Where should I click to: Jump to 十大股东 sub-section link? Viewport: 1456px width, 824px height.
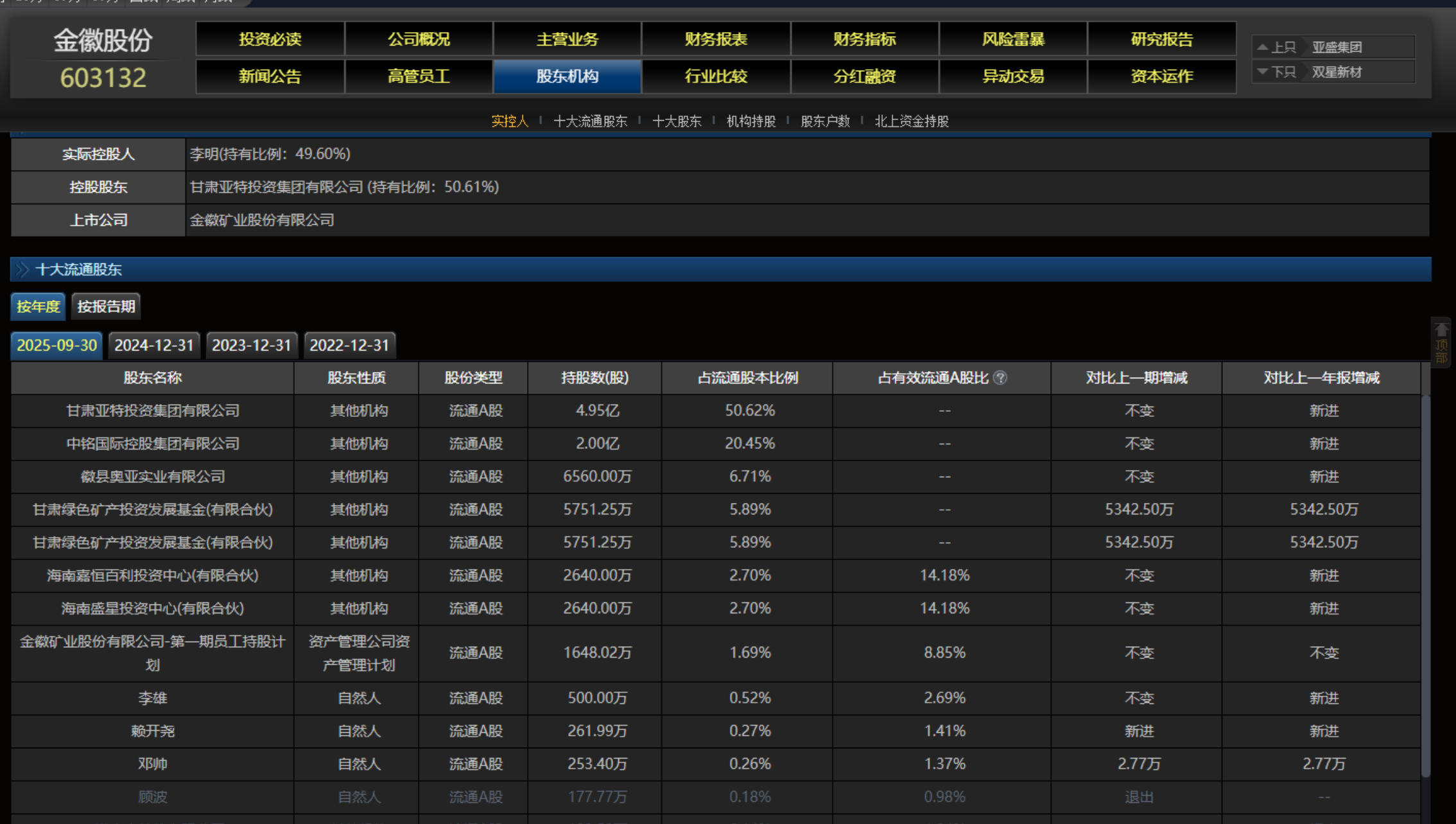coord(677,121)
